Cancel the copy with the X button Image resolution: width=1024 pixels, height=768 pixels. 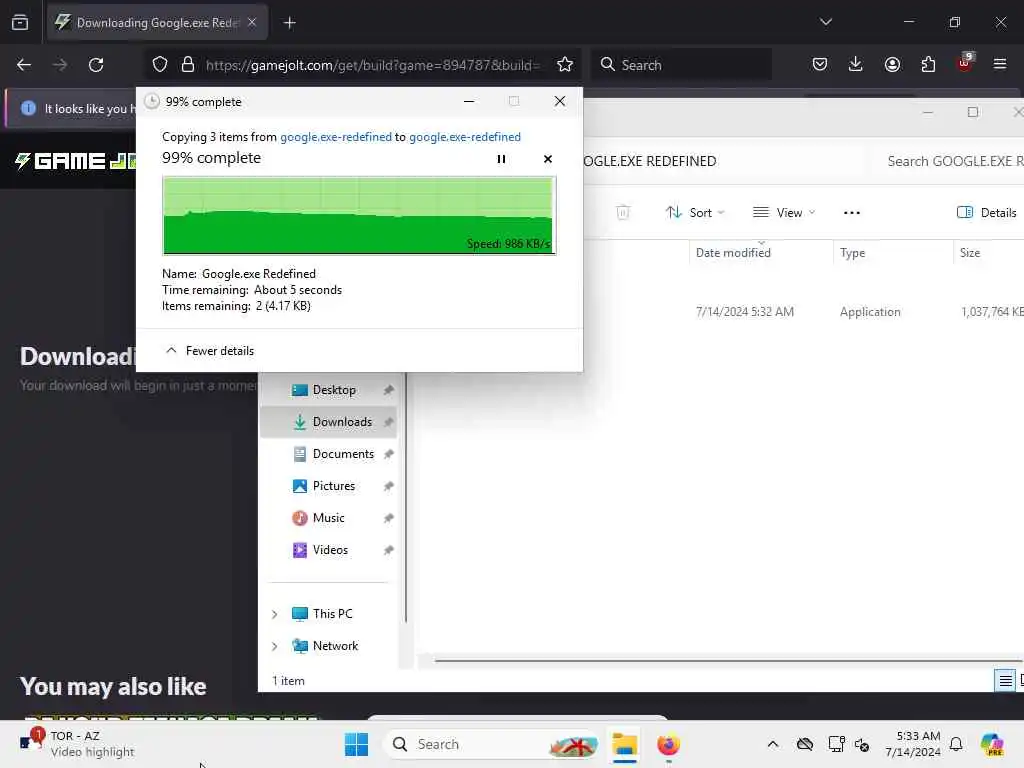pos(548,159)
